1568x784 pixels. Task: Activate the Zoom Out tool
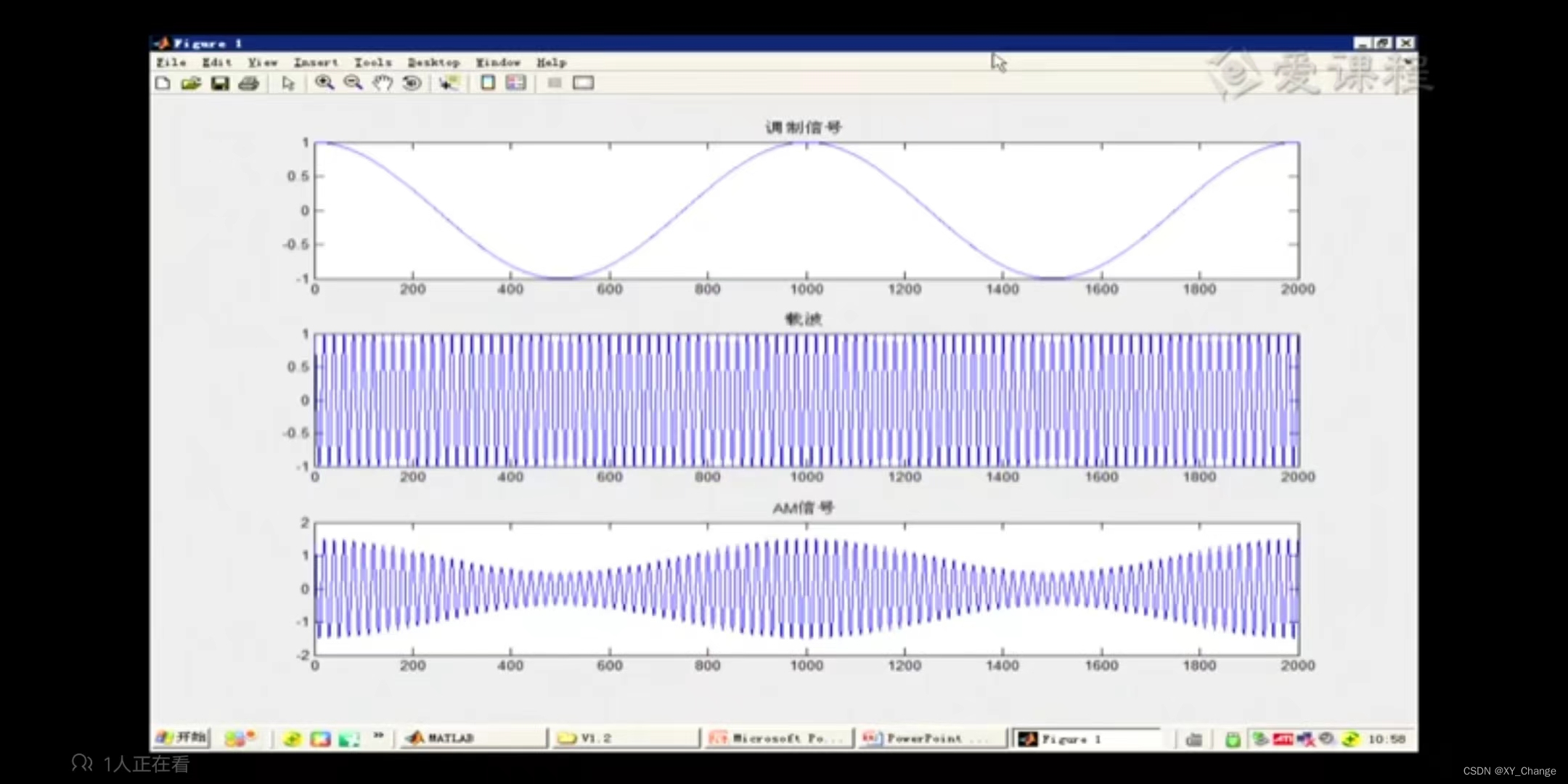[x=354, y=83]
